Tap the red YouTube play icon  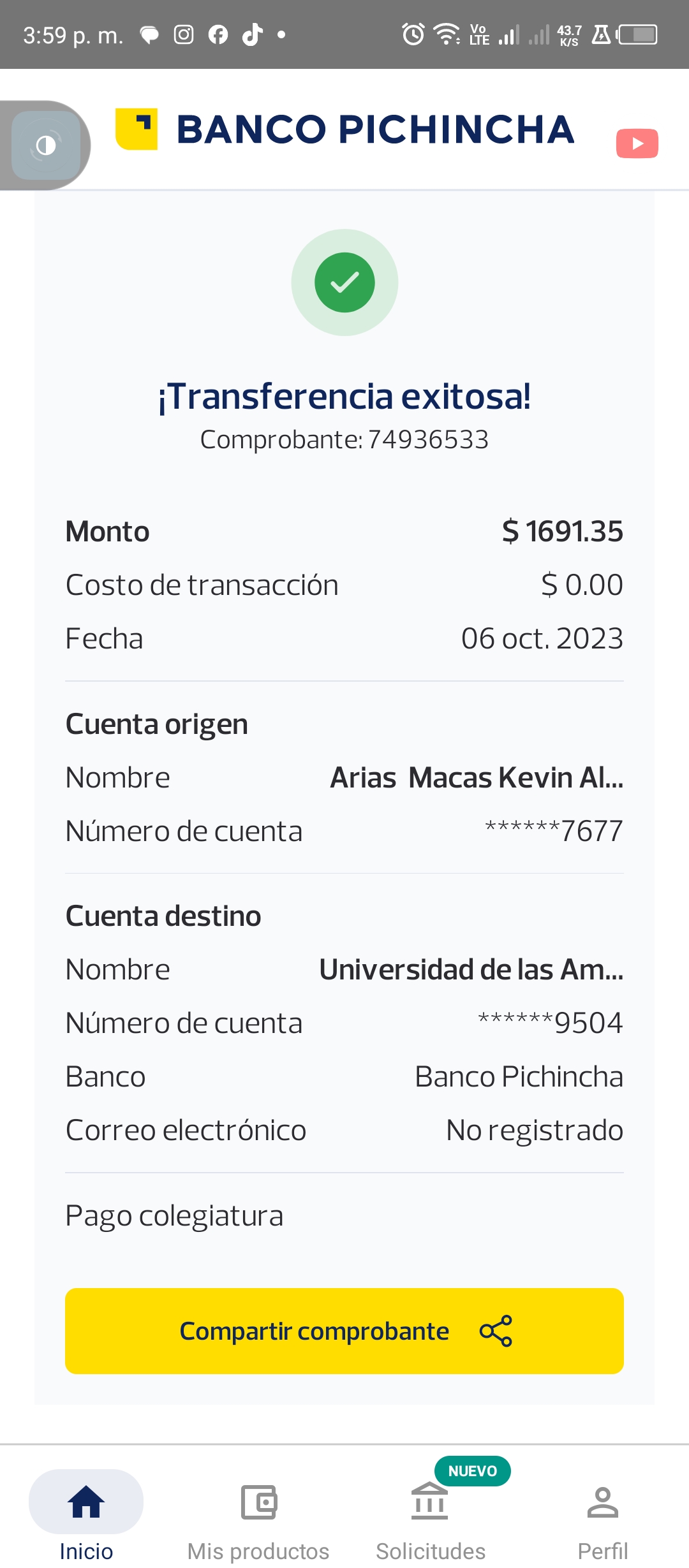[x=637, y=143]
